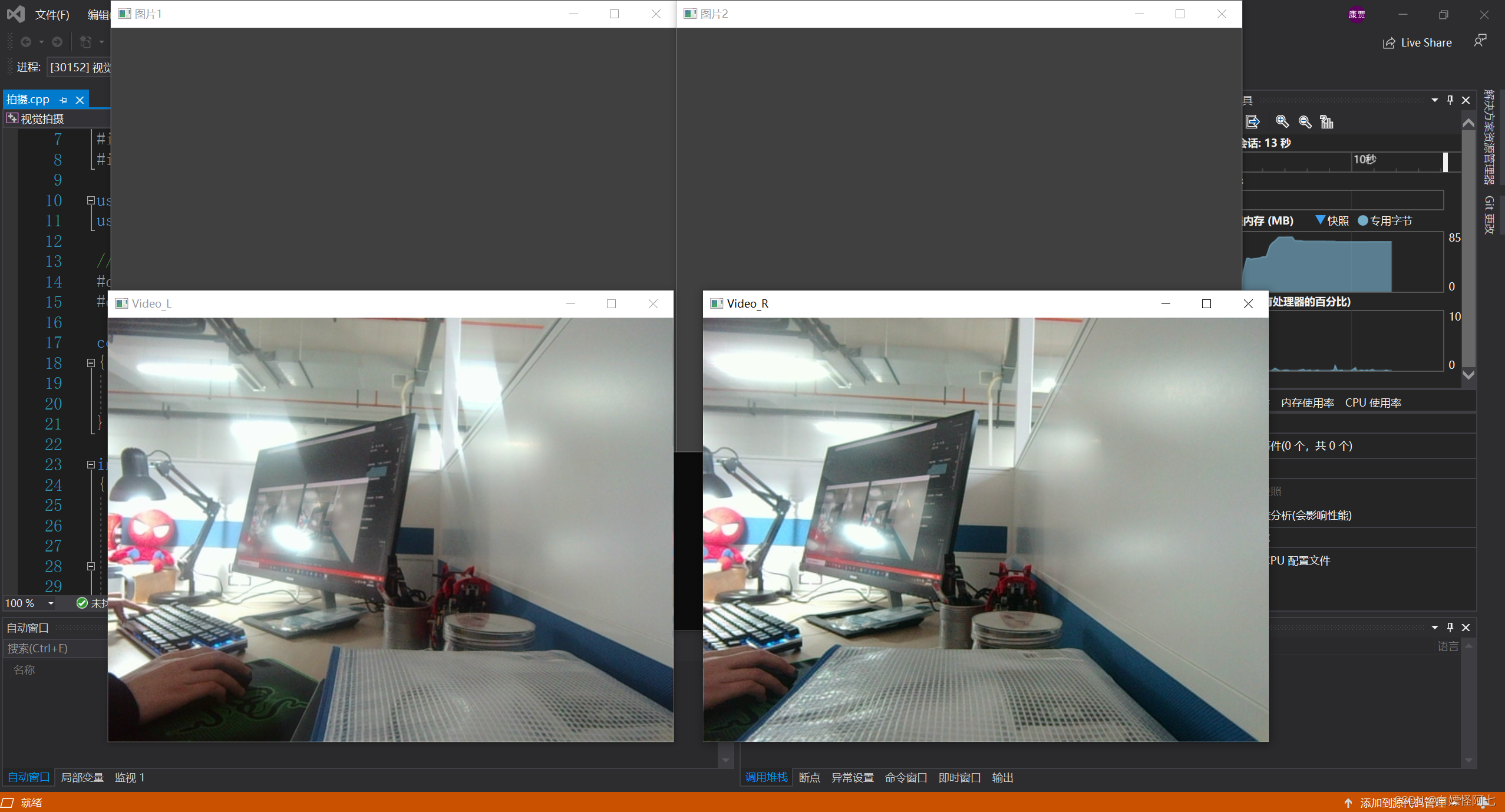The height and width of the screenshot is (812, 1505).
Task: Toggle the 专用字节 legend marker
Action: (x=1364, y=220)
